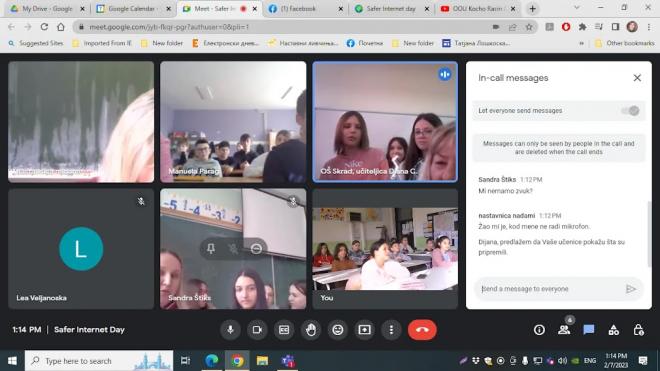Pin Sandra Štiks video tile
The image size is (660, 371).
point(211,248)
